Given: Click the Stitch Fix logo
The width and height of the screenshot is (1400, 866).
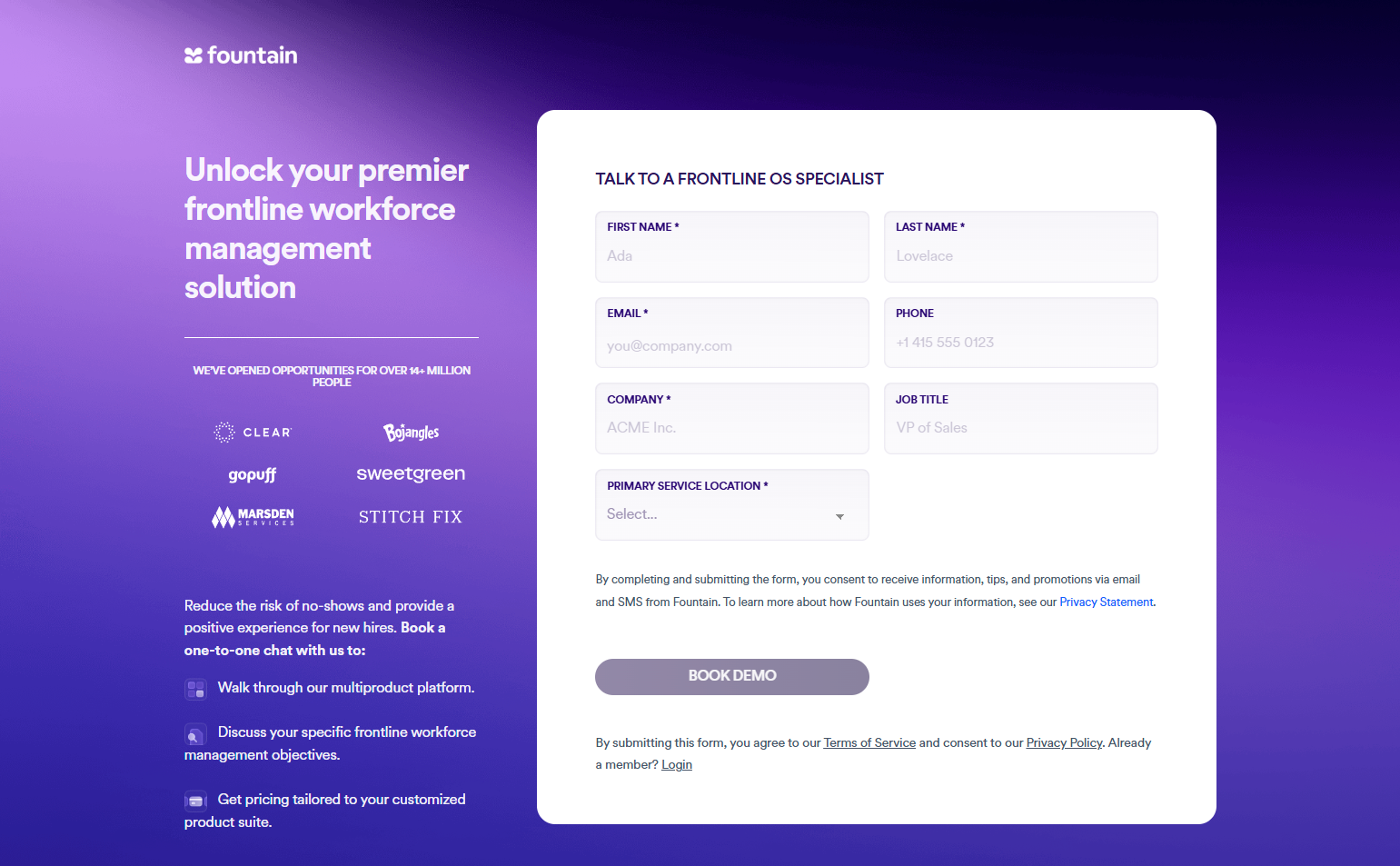Looking at the screenshot, I should point(411,517).
